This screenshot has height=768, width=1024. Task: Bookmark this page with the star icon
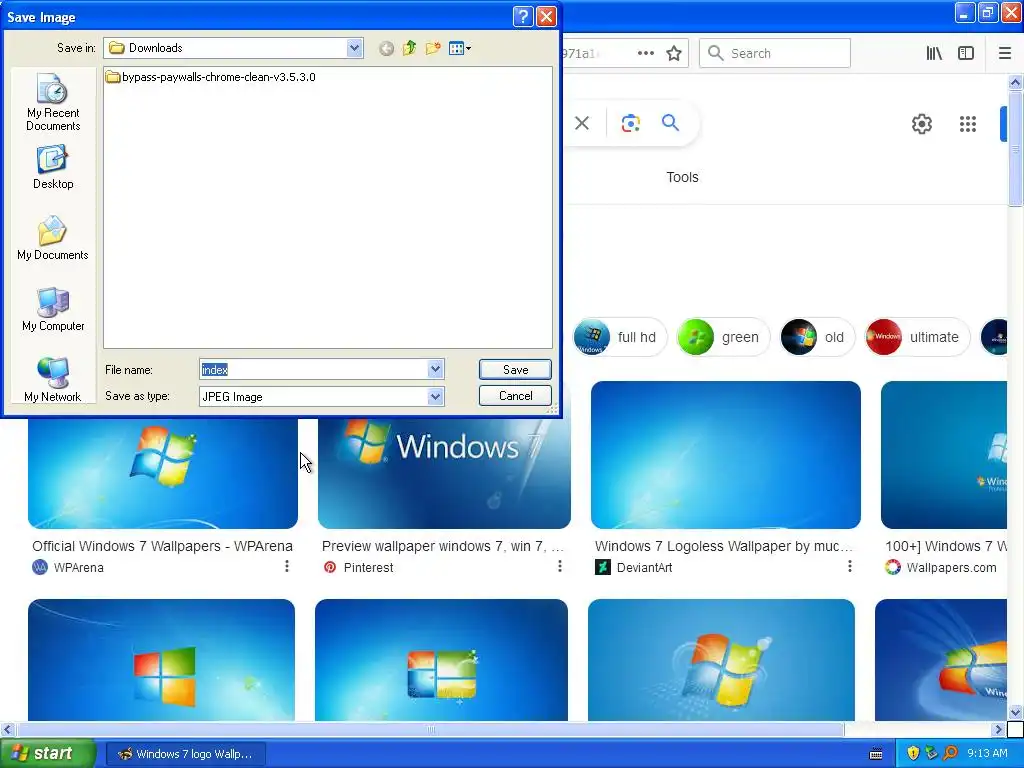click(x=674, y=54)
